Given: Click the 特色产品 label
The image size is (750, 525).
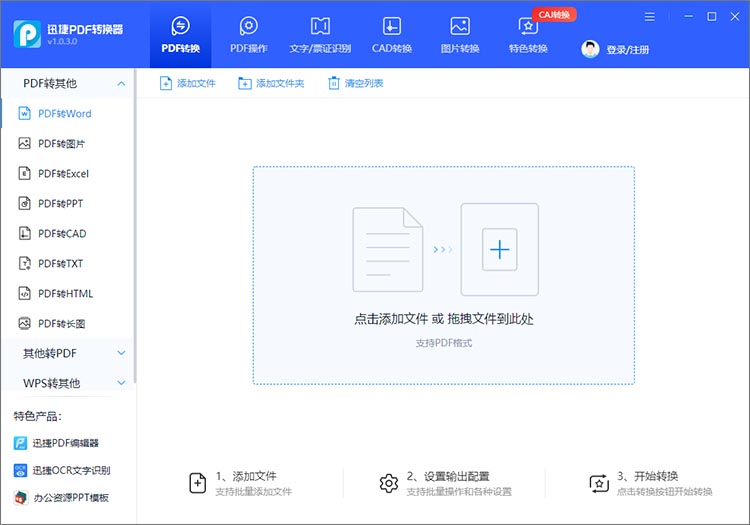Looking at the screenshot, I should click(x=37, y=416).
